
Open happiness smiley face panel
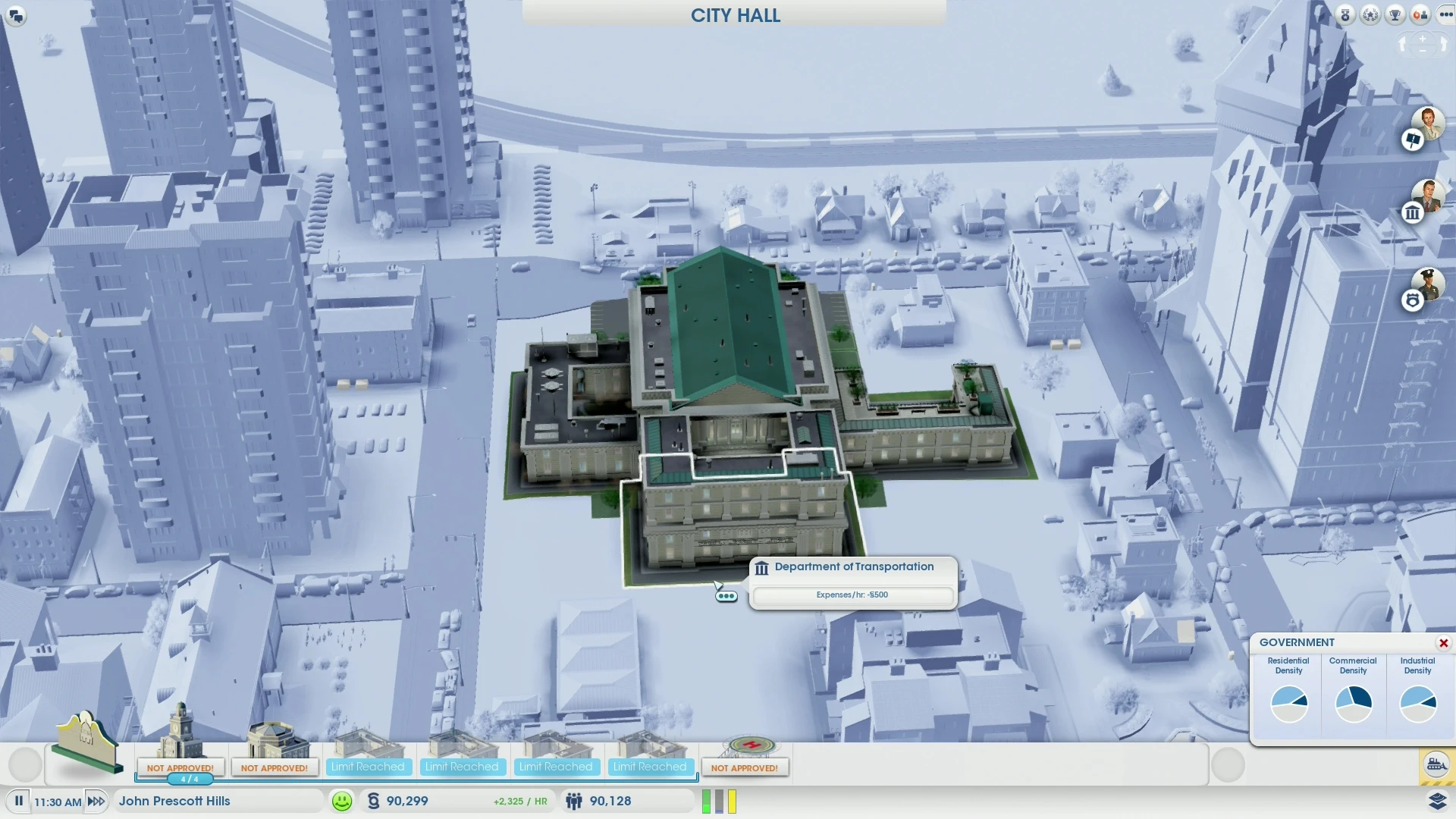342,801
